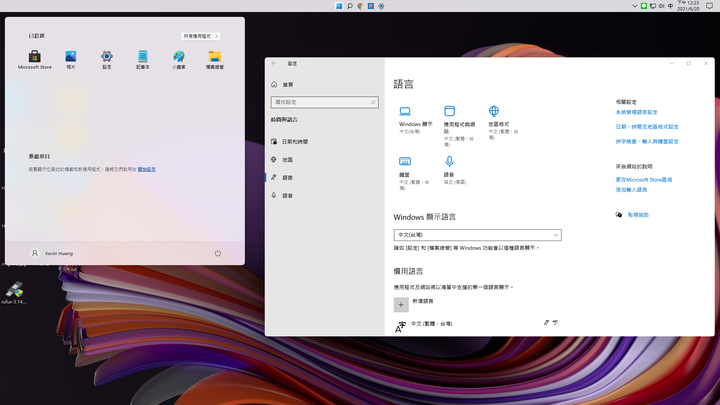Open date, time and regional format settings link
The height and width of the screenshot is (405, 720).
click(647, 127)
